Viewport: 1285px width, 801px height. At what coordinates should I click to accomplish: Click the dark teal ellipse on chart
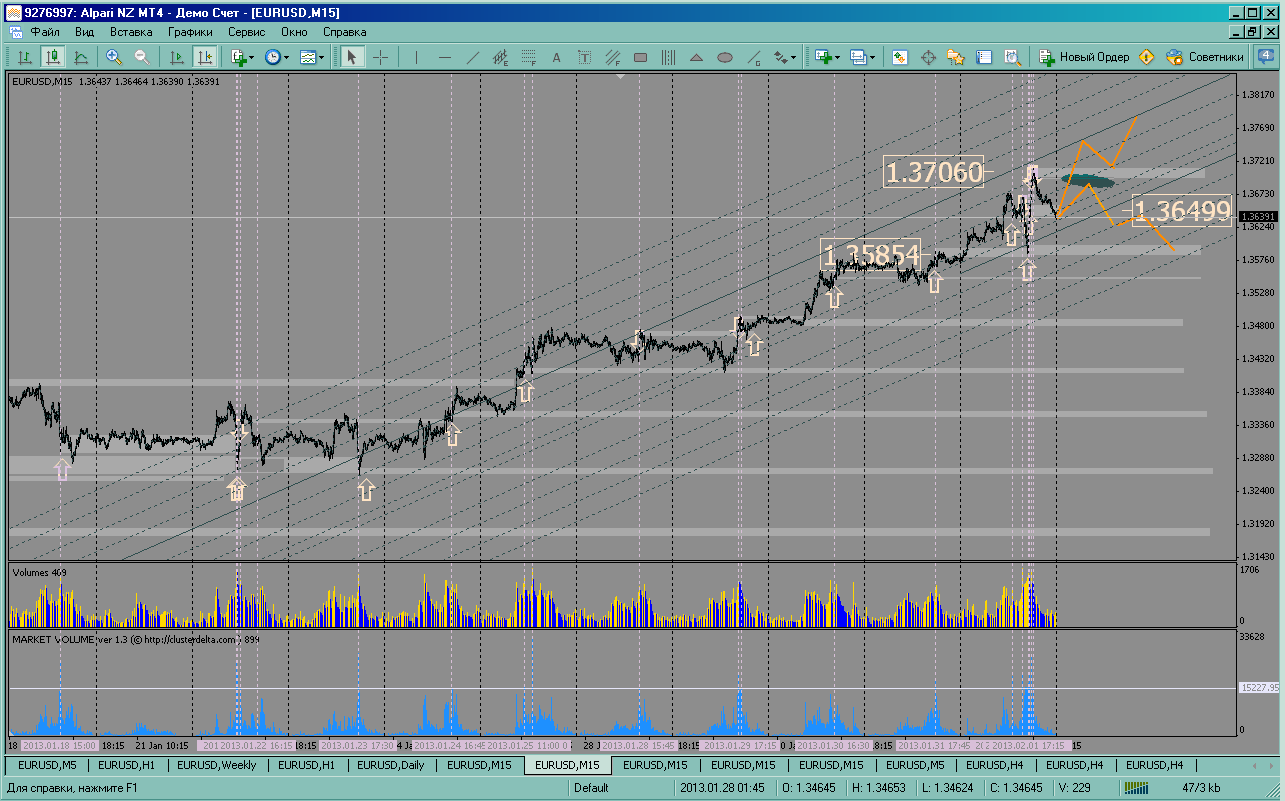click(1087, 181)
